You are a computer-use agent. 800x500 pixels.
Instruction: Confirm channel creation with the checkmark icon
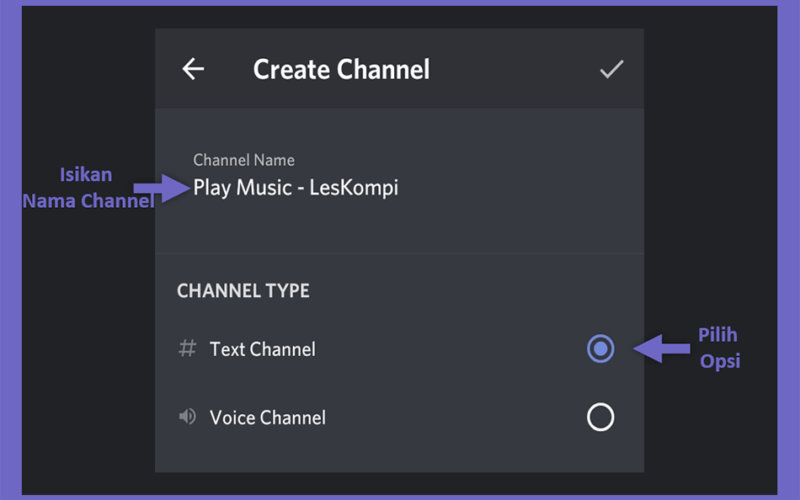point(611,69)
